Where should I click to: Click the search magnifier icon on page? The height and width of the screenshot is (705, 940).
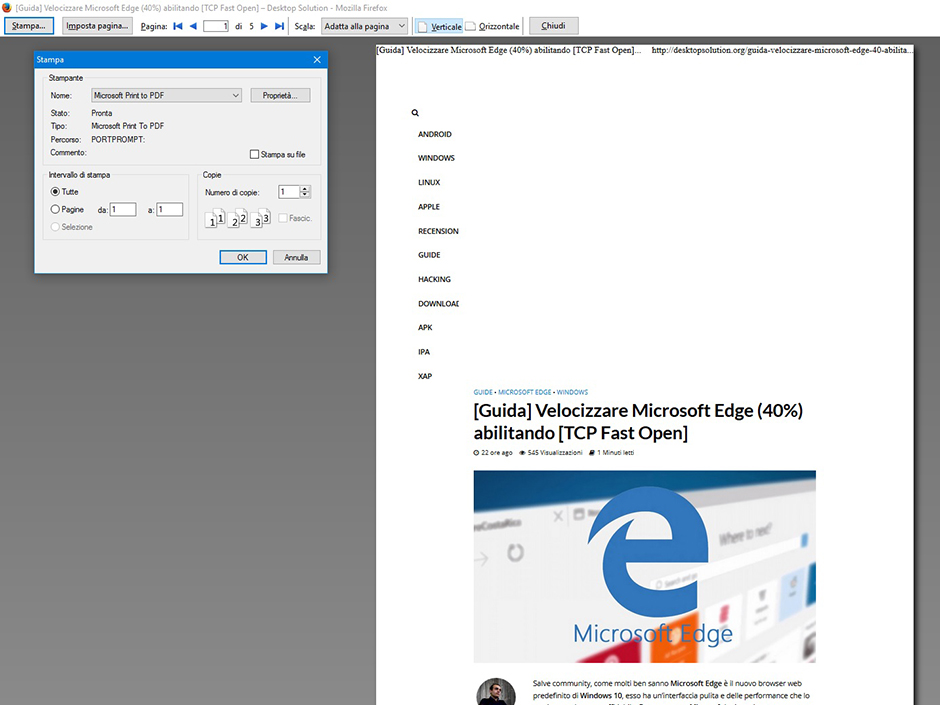tap(415, 113)
